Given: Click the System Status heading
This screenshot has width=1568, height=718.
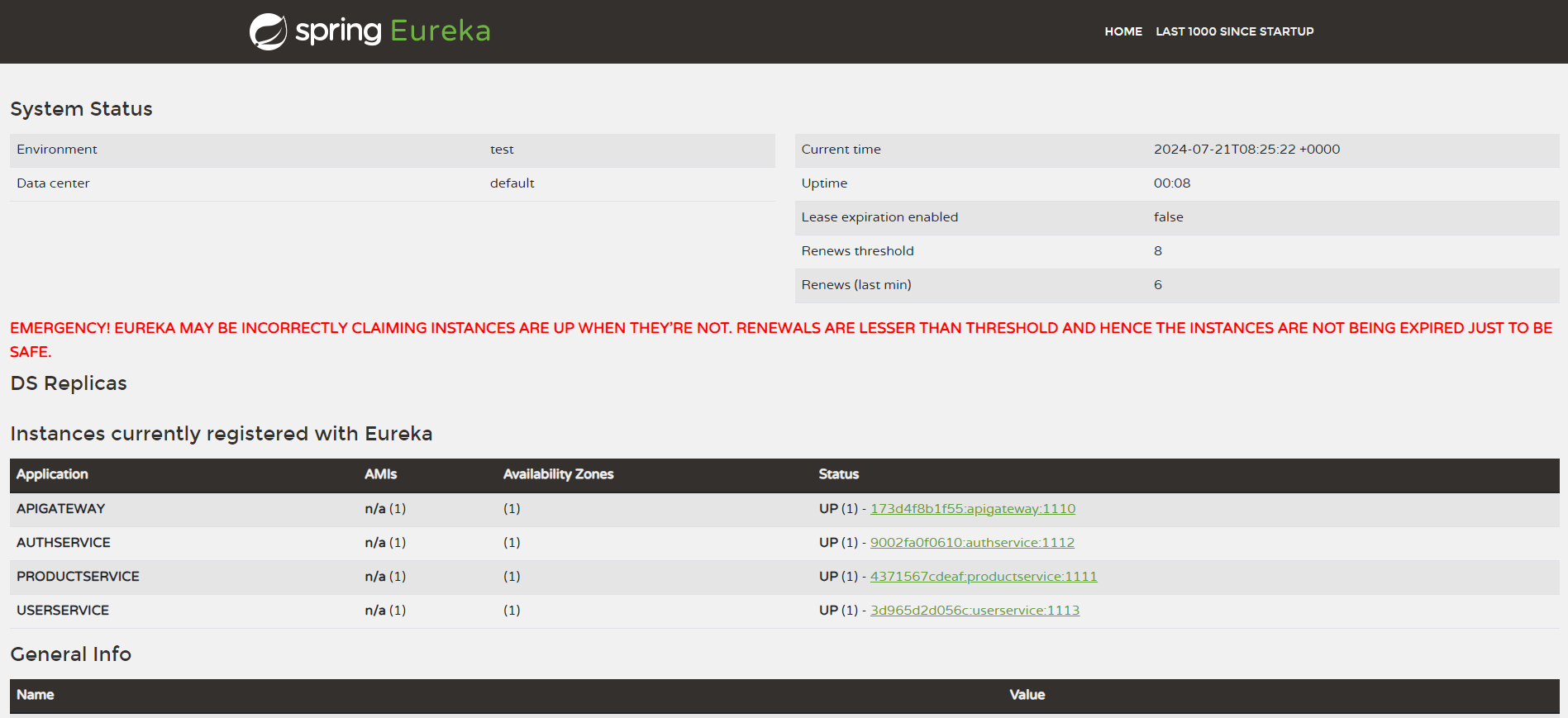Looking at the screenshot, I should [81, 109].
